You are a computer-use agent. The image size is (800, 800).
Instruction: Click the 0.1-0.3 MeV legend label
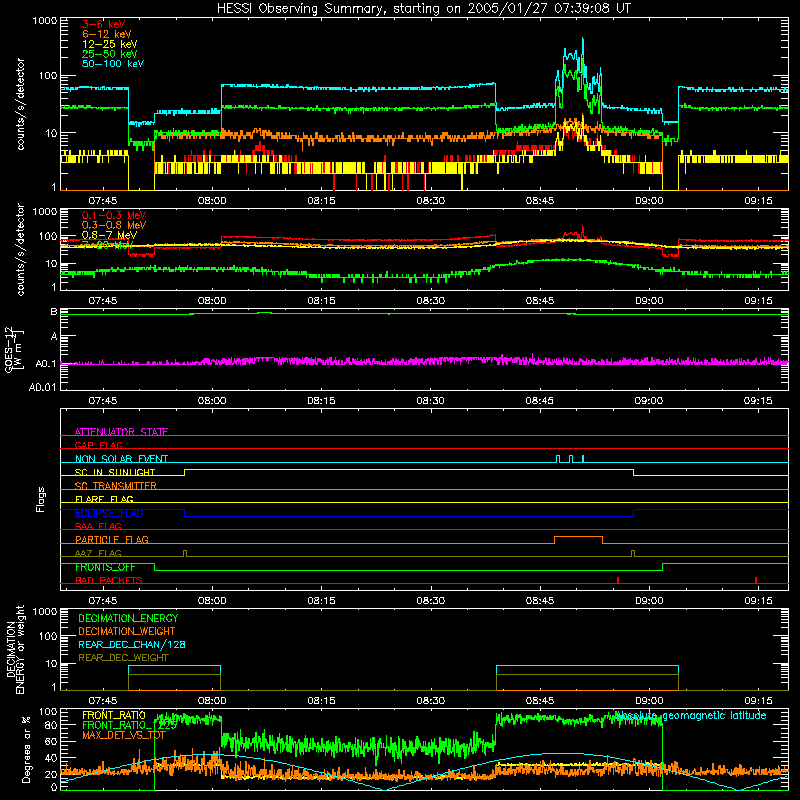click(x=114, y=215)
